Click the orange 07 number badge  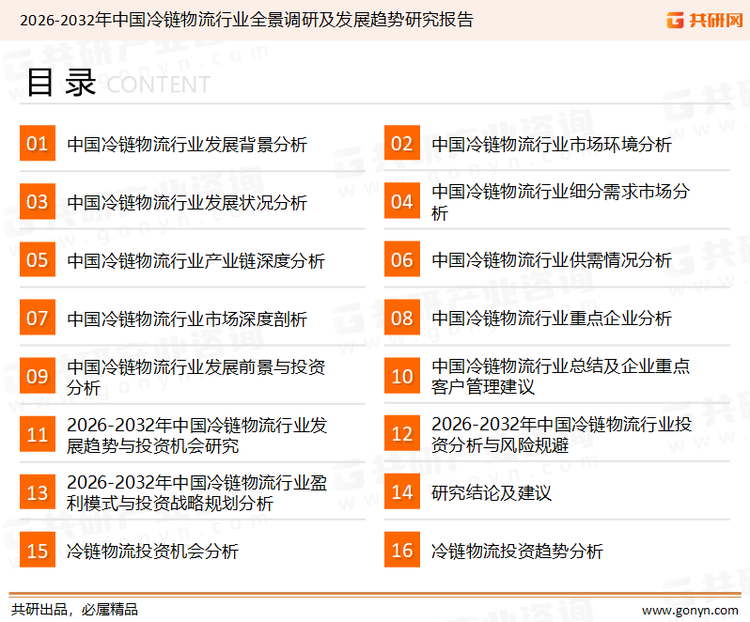37,318
